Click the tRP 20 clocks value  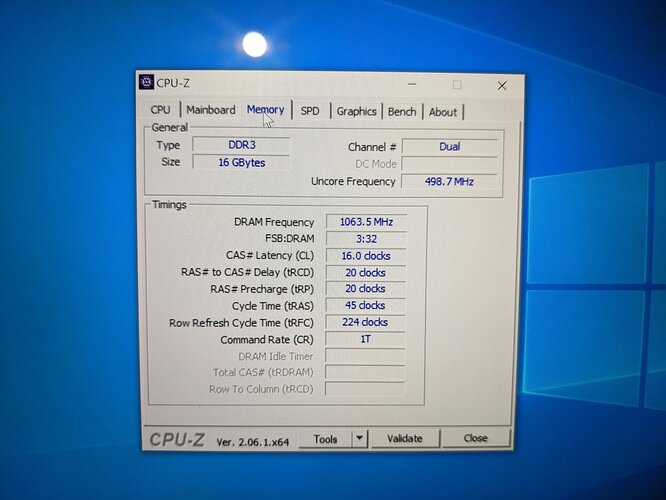(365, 289)
